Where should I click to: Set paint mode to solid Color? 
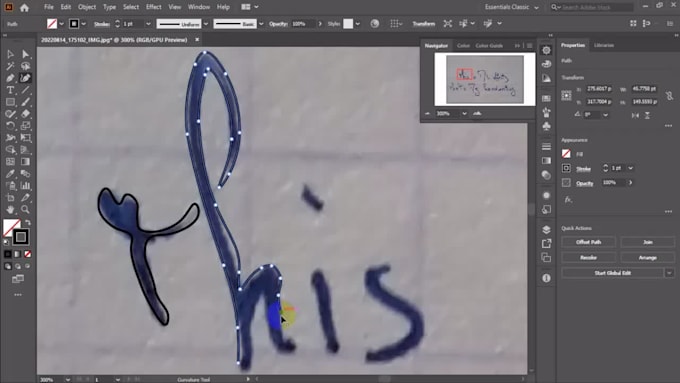[8, 254]
